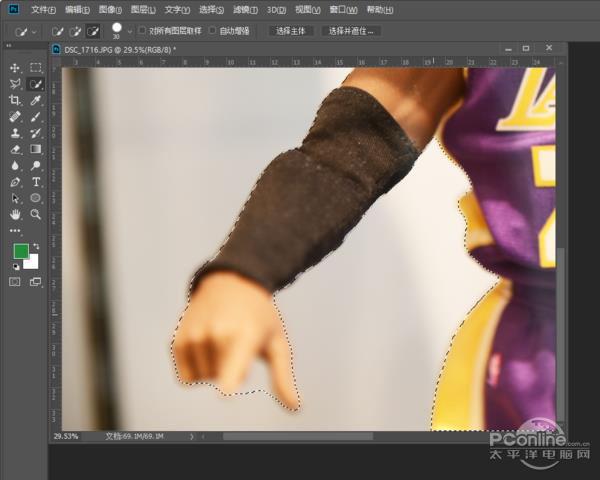
Task: Expand the tool preset picker arrow
Action: 35,31
